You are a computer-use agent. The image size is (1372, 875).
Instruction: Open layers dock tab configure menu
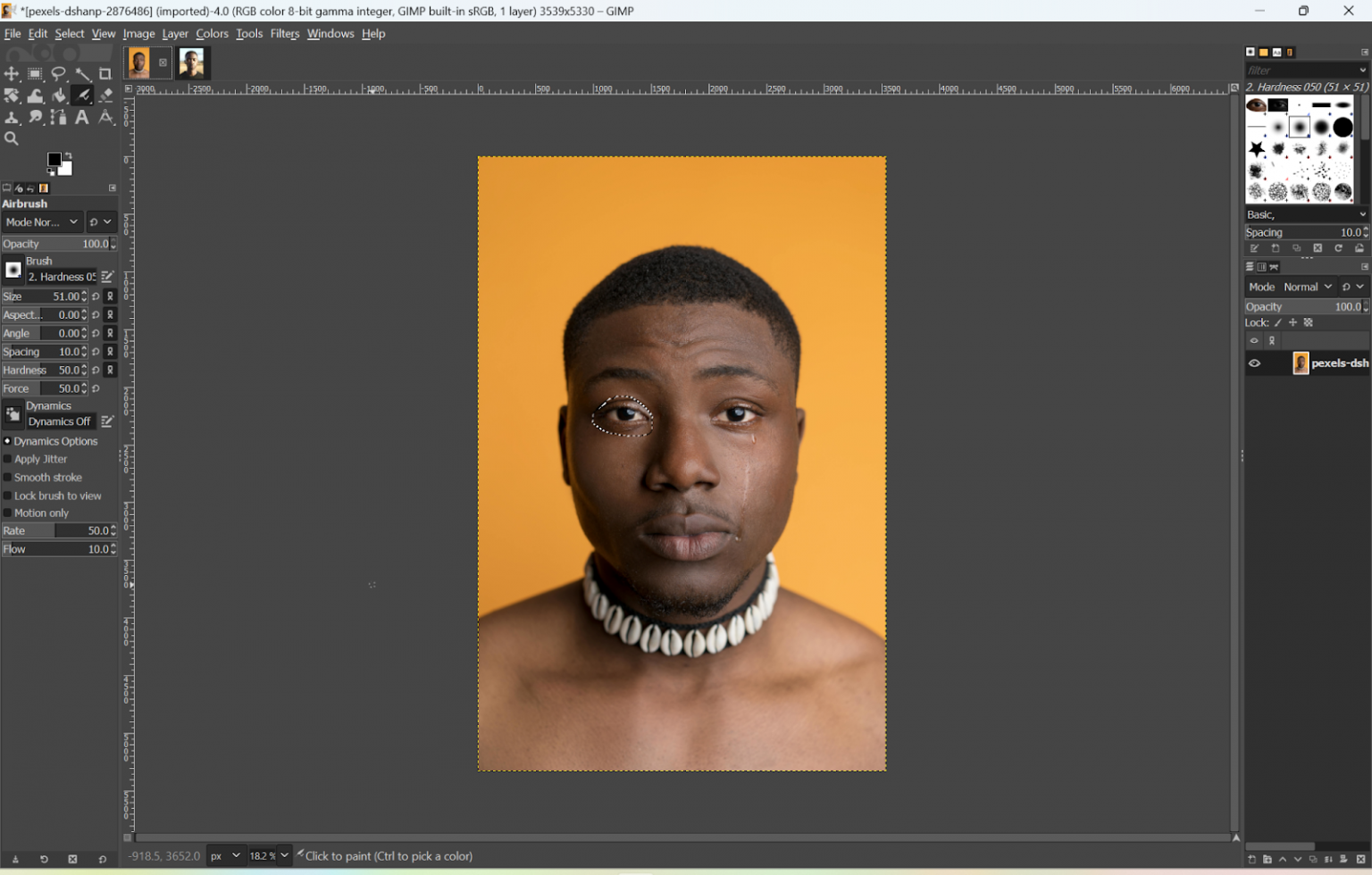point(1364,267)
